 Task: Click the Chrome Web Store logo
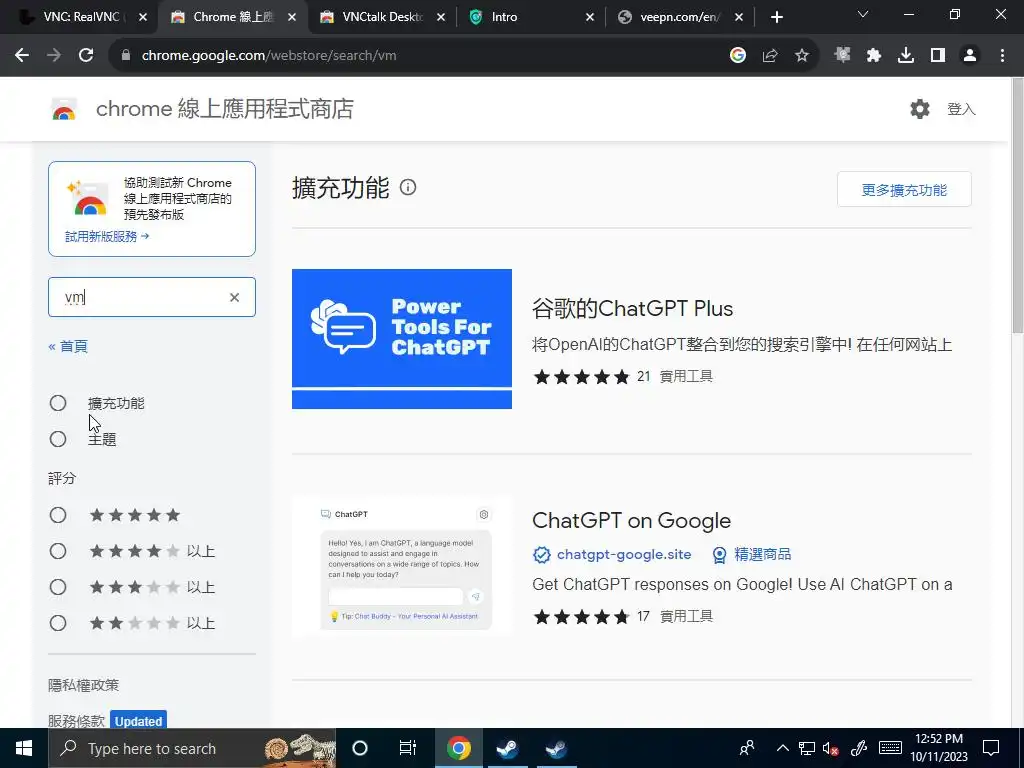click(64, 109)
